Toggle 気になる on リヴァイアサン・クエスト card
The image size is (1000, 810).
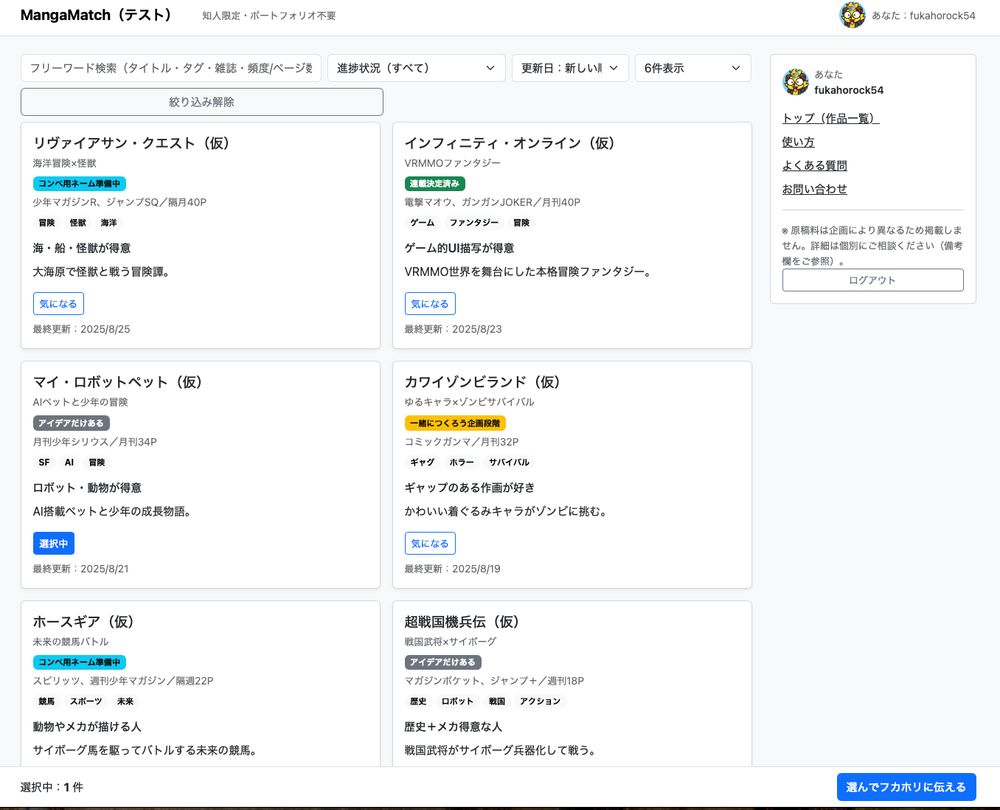click(58, 304)
